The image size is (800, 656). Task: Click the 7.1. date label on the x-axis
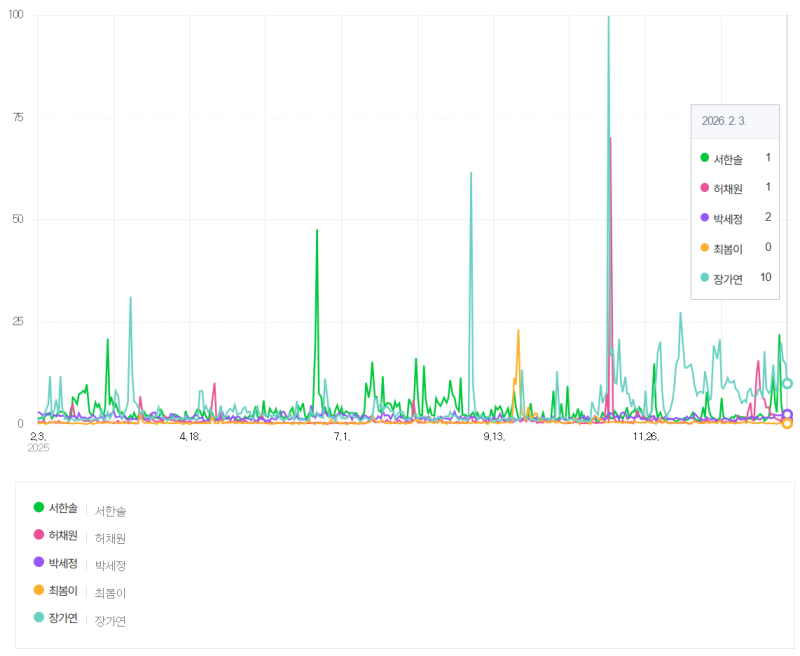342,437
